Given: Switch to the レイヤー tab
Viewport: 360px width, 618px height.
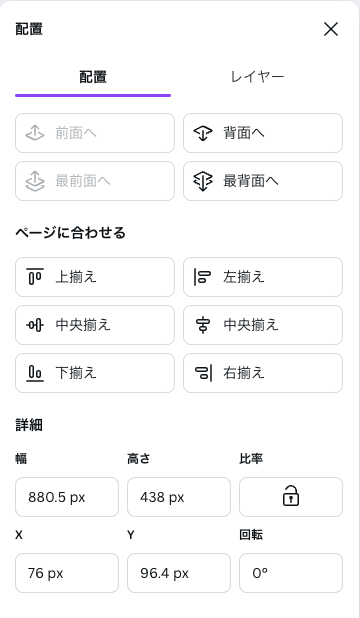Looking at the screenshot, I should pos(257,77).
